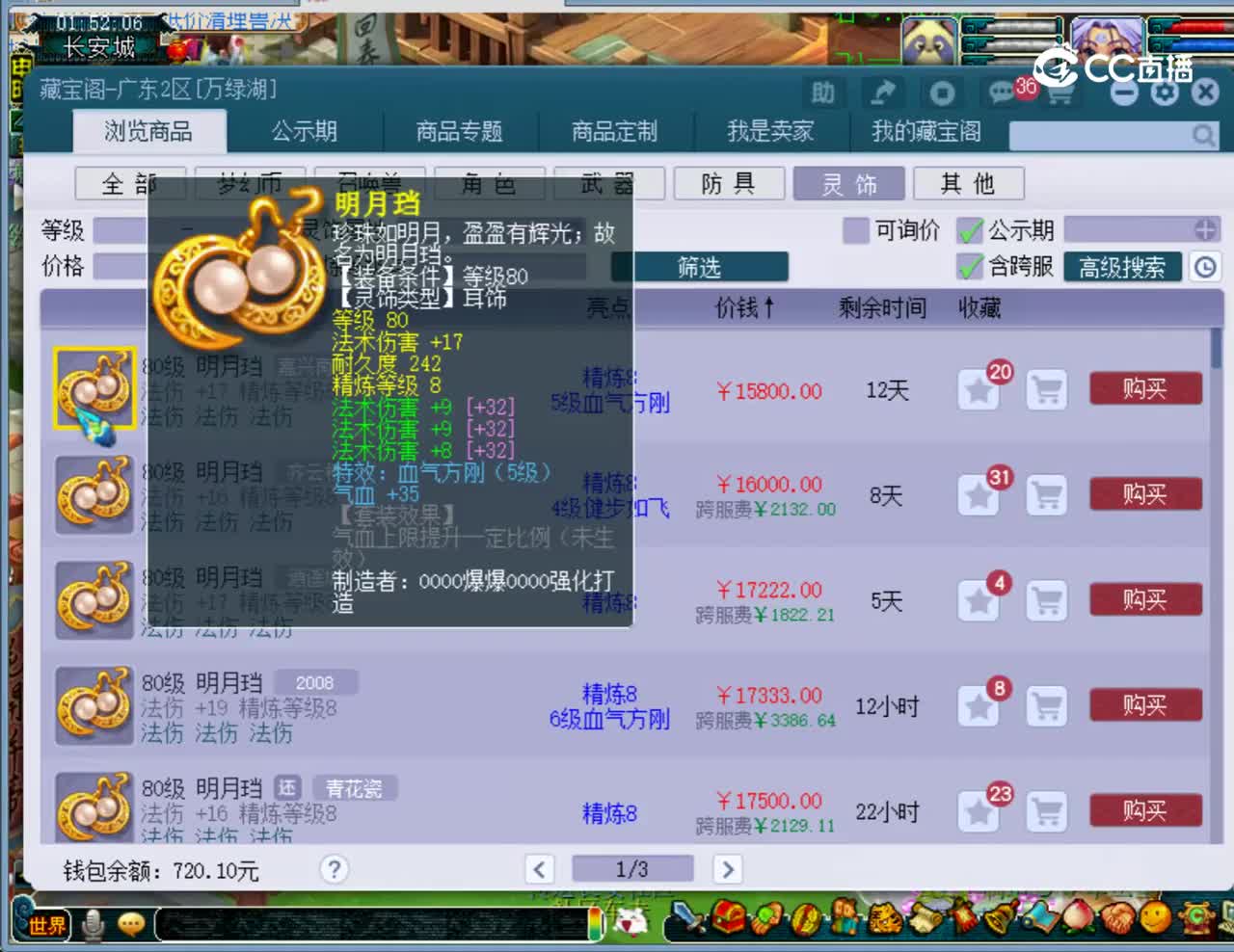Open the shopping cart in title bar
The image size is (1234, 952).
click(x=1059, y=93)
